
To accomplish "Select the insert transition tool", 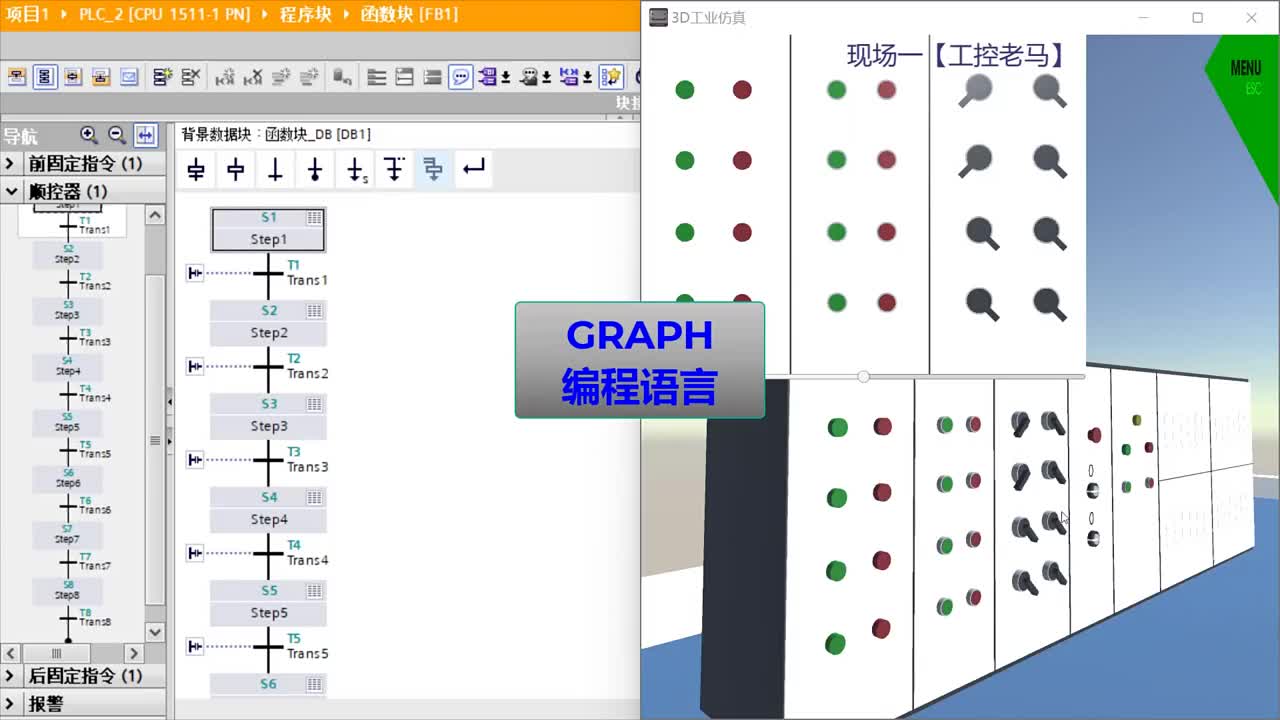I will 275,170.
